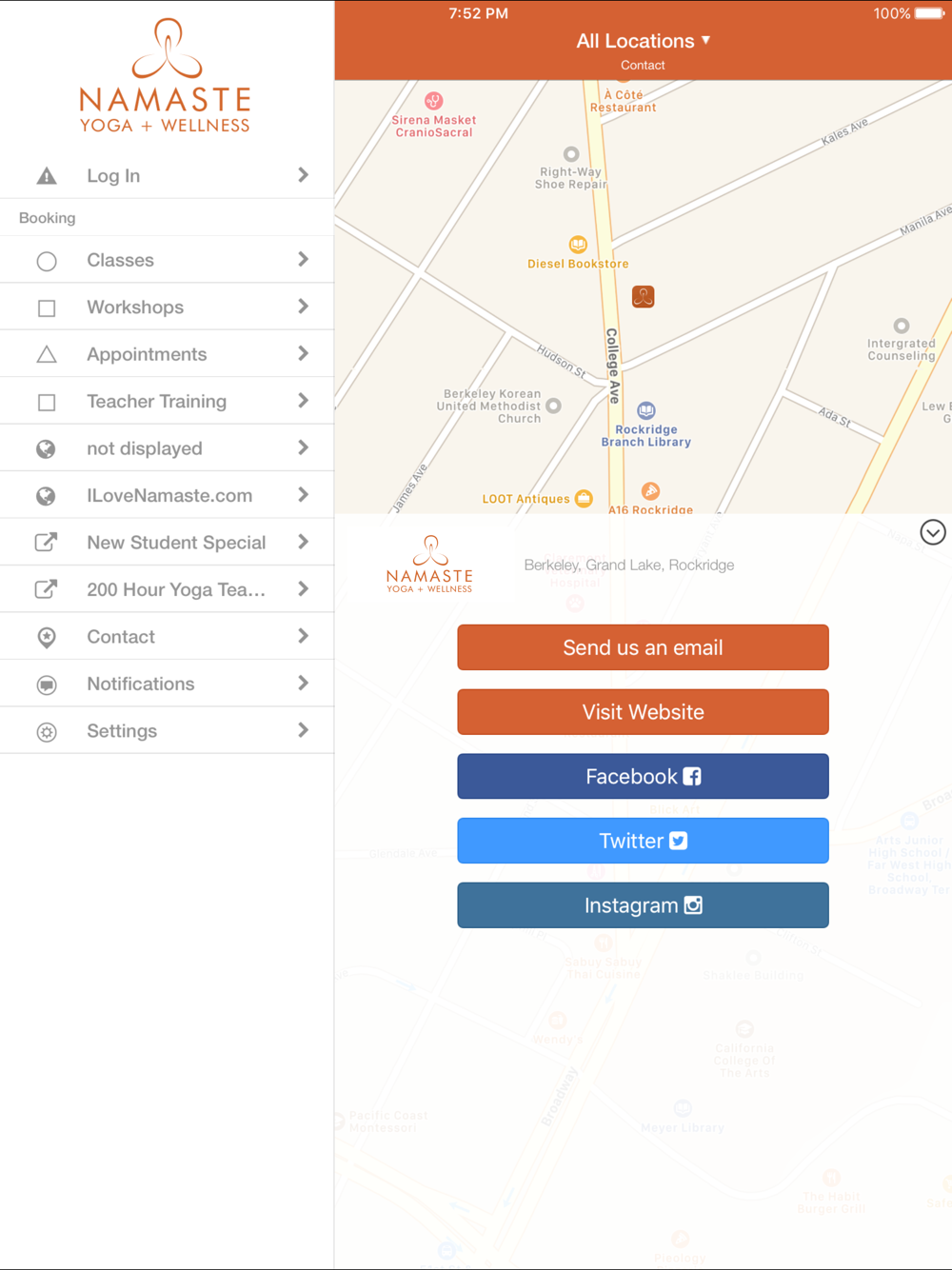This screenshot has height=1270, width=952.
Task: Open the Facebook button
Action: (643, 777)
